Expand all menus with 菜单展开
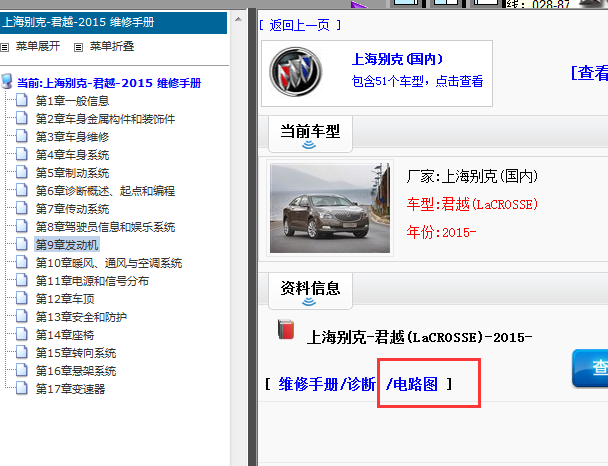 [x=38, y=47]
